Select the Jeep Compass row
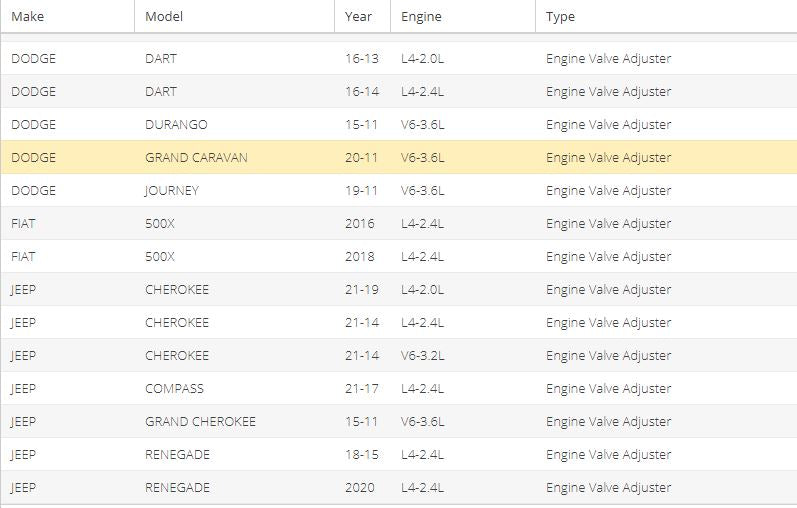The image size is (797, 508). coord(398,389)
